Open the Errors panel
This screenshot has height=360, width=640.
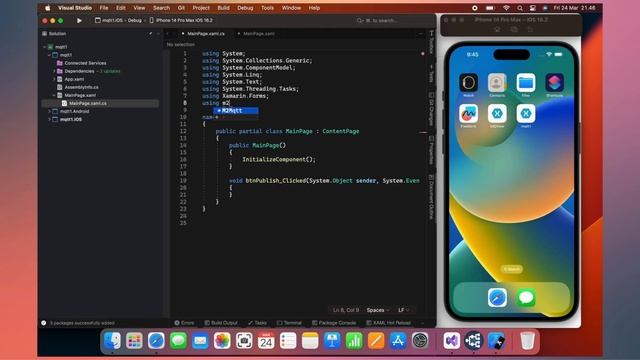(x=184, y=323)
